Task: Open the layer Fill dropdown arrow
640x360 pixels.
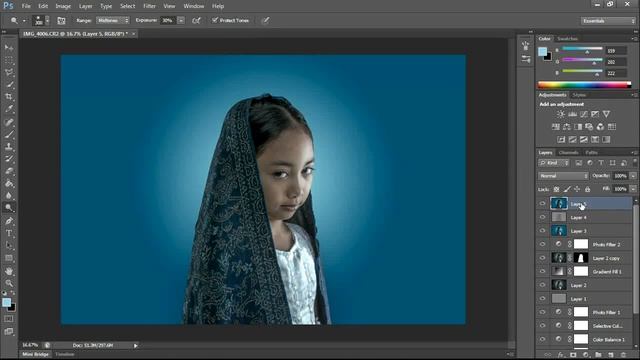Action: pyautogui.click(x=633, y=189)
